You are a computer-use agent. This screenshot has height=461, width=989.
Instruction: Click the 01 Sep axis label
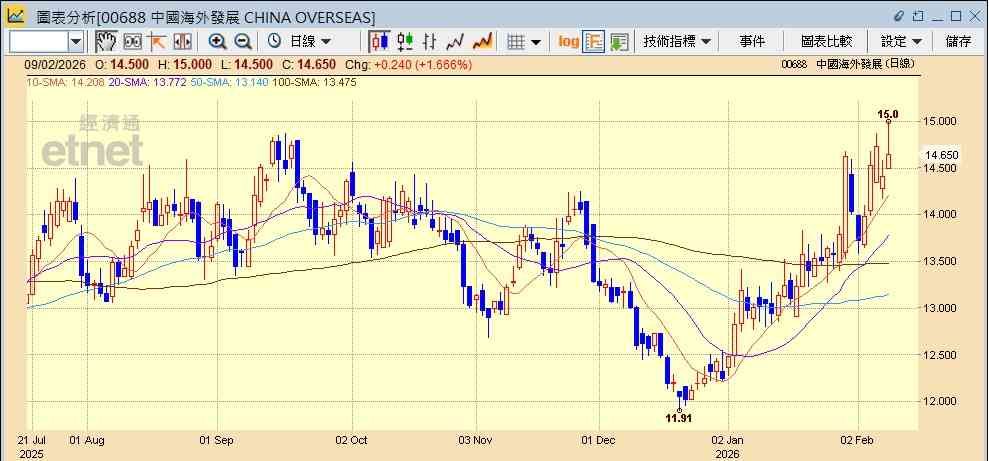click(216, 440)
